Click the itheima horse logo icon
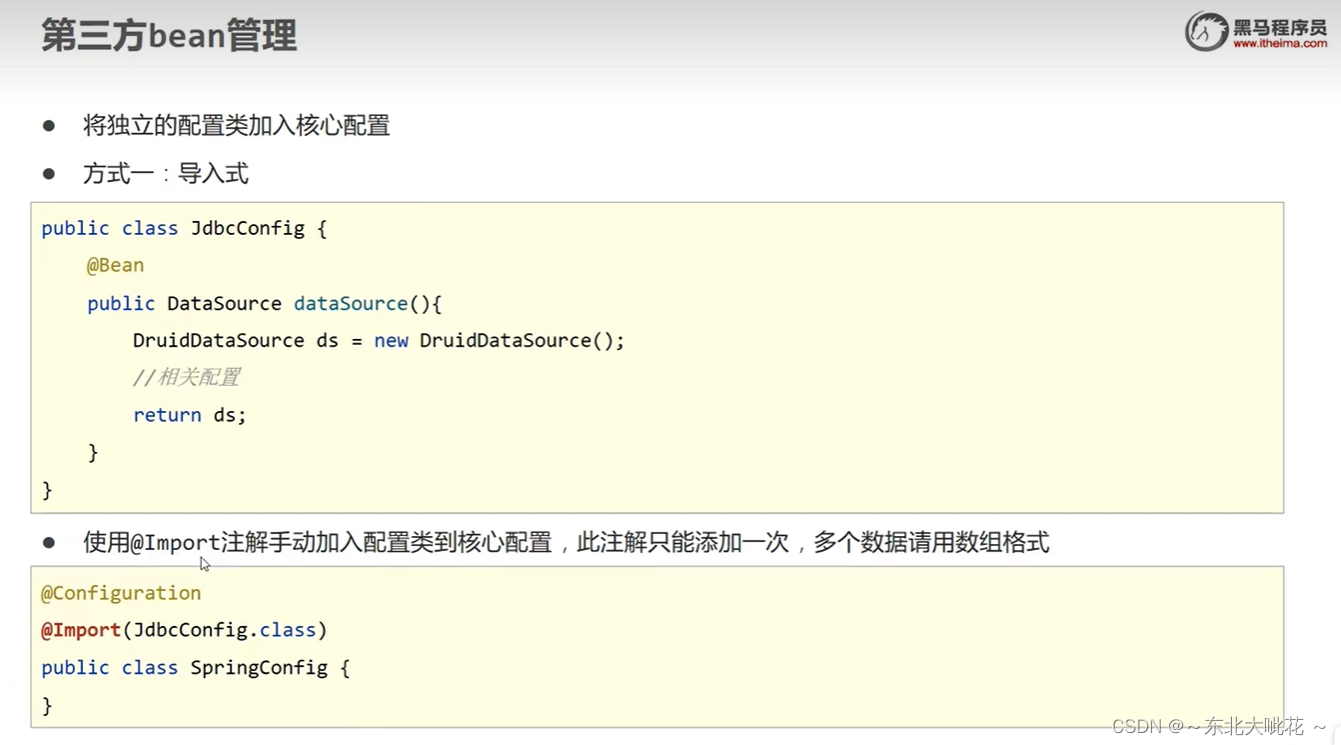Screen dimensions: 1341x745 1206,31
